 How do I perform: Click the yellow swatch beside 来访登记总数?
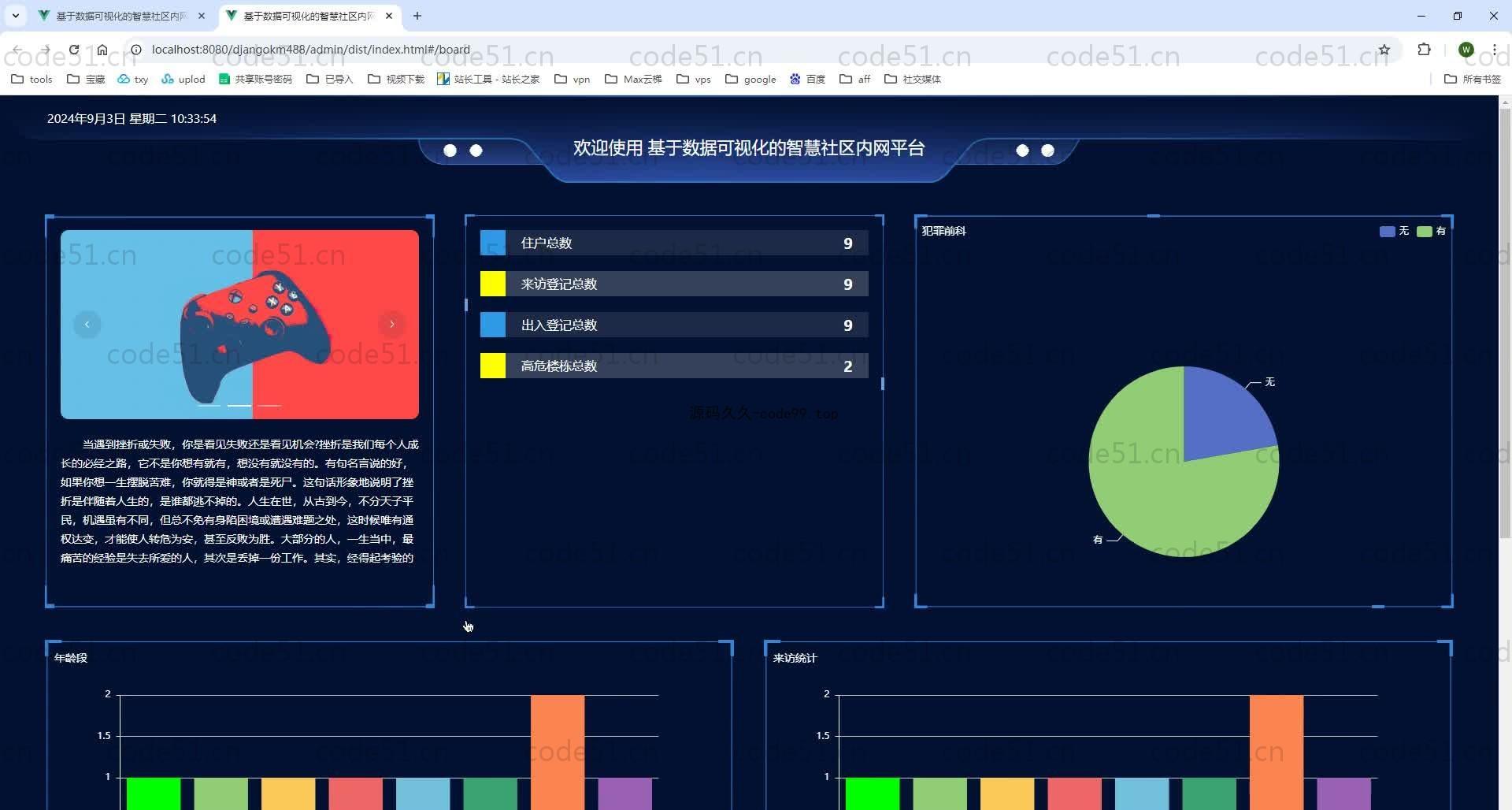click(x=493, y=284)
